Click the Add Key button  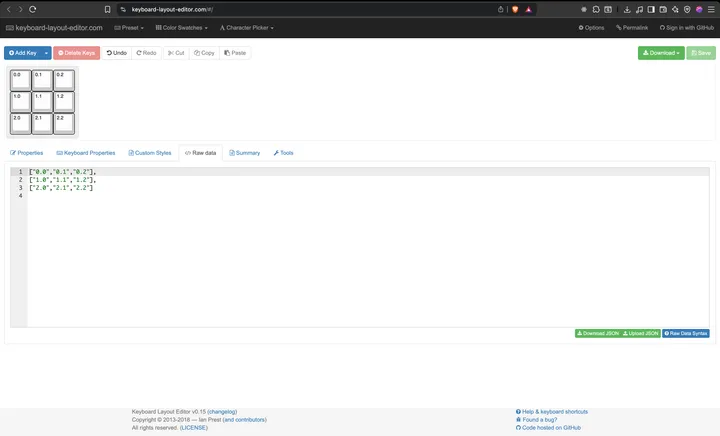22,52
